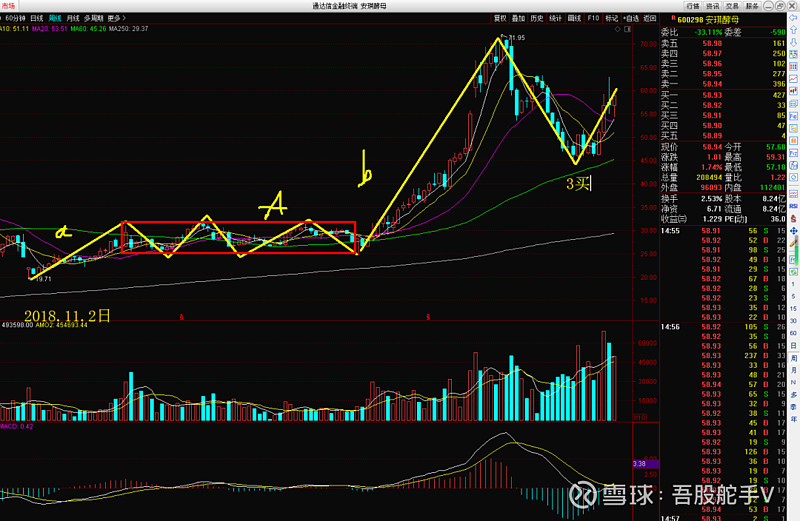Click the up arrow icon in right toolbar
800x521 pixels.
793,30
